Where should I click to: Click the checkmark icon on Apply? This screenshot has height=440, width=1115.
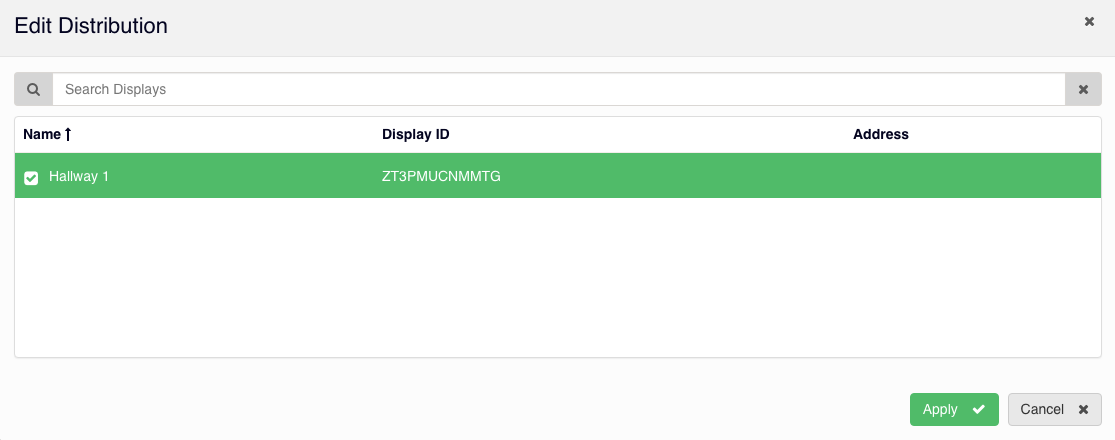click(x=978, y=409)
